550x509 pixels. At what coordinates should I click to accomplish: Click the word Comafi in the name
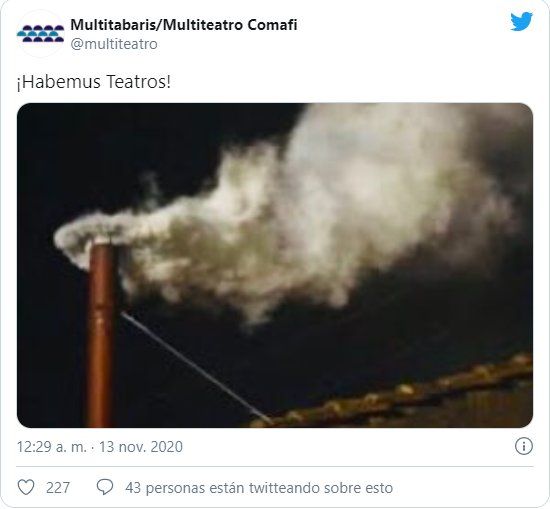[272, 25]
